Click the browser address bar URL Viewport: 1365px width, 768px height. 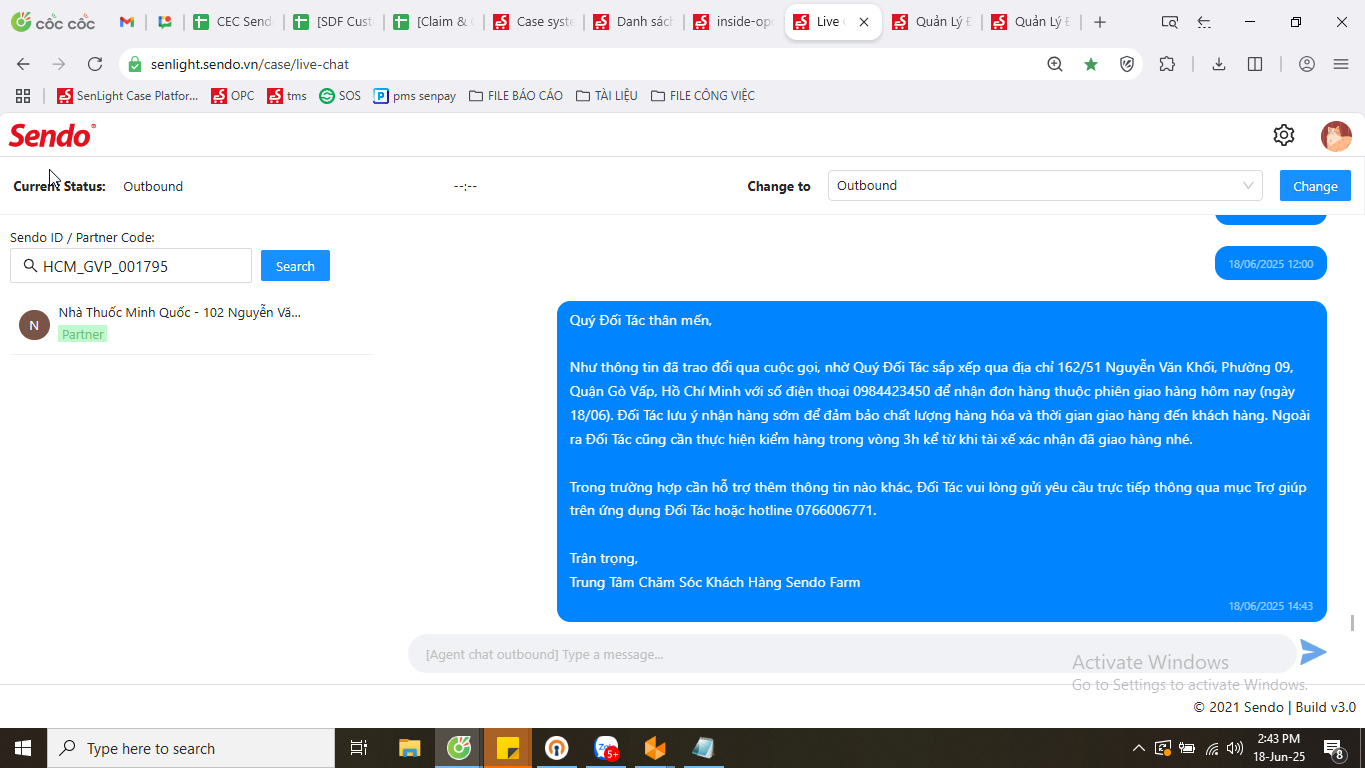pos(250,64)
